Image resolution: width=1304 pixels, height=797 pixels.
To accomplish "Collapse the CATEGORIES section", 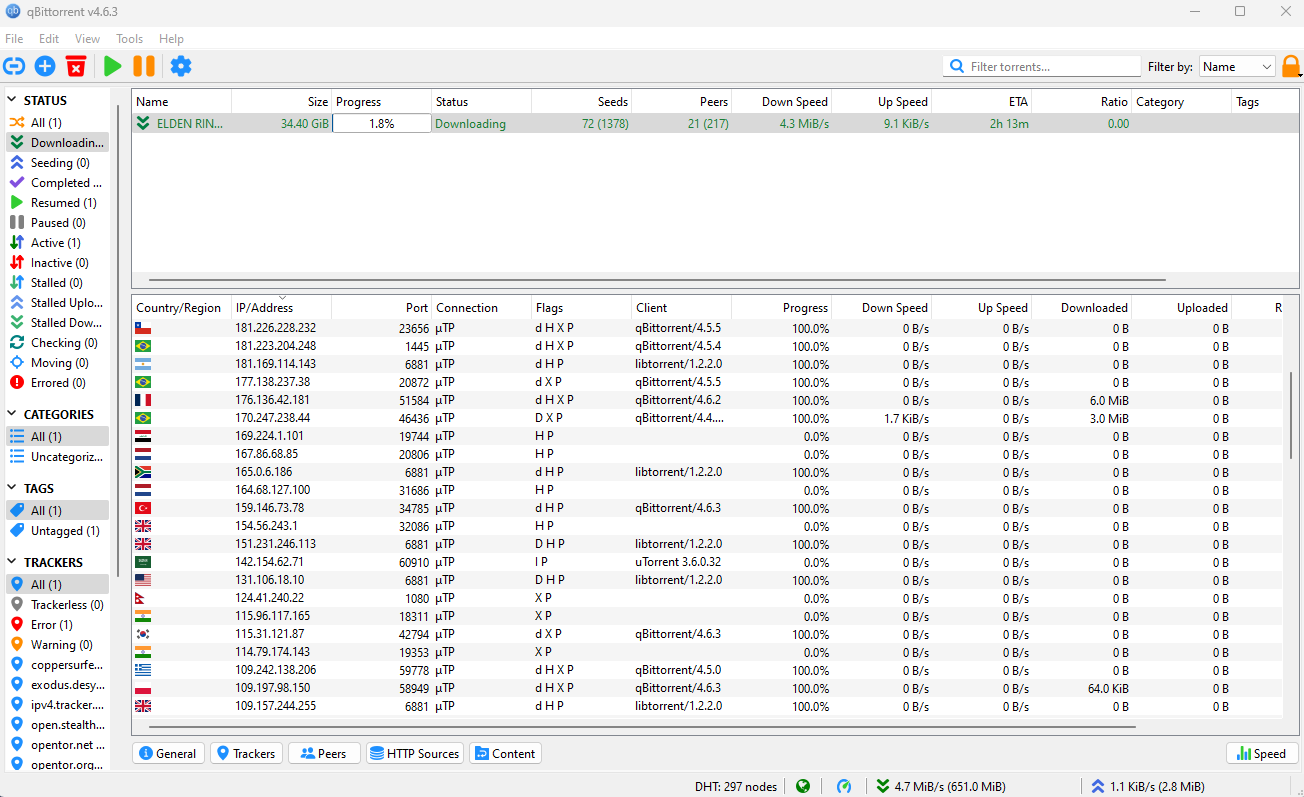I will (x=13, y=415).
